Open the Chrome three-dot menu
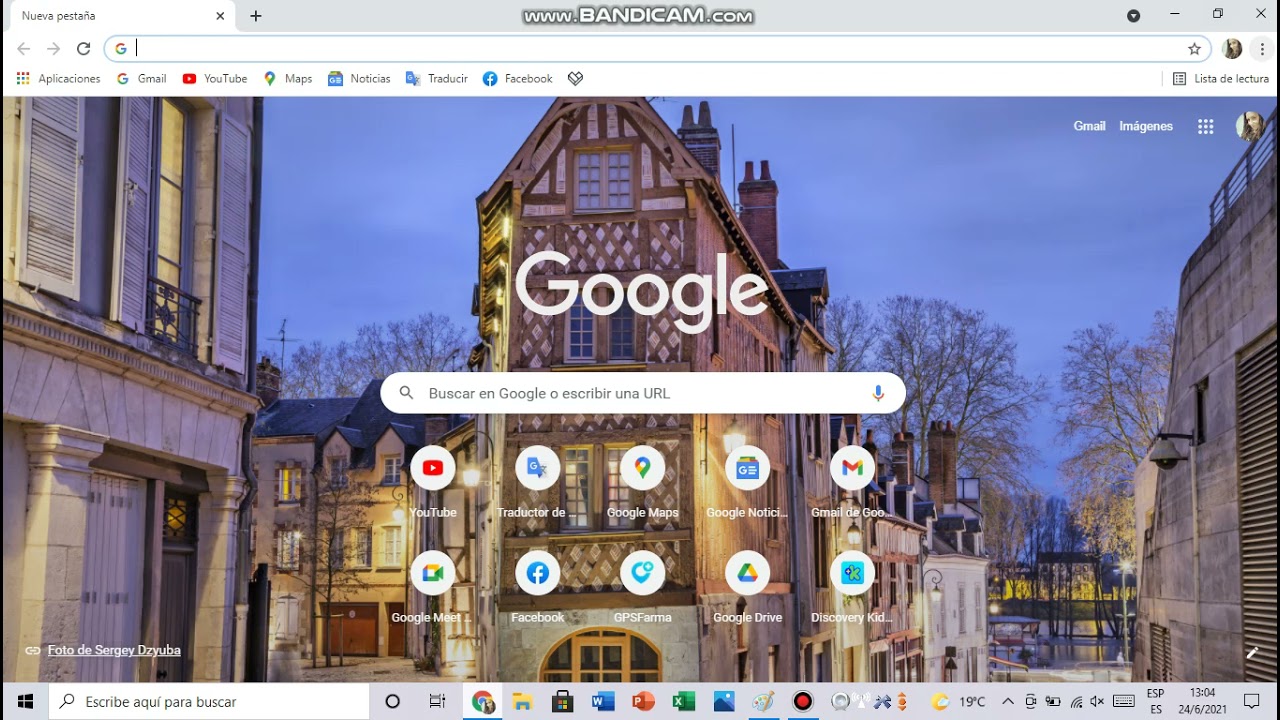 (1262, 48)
